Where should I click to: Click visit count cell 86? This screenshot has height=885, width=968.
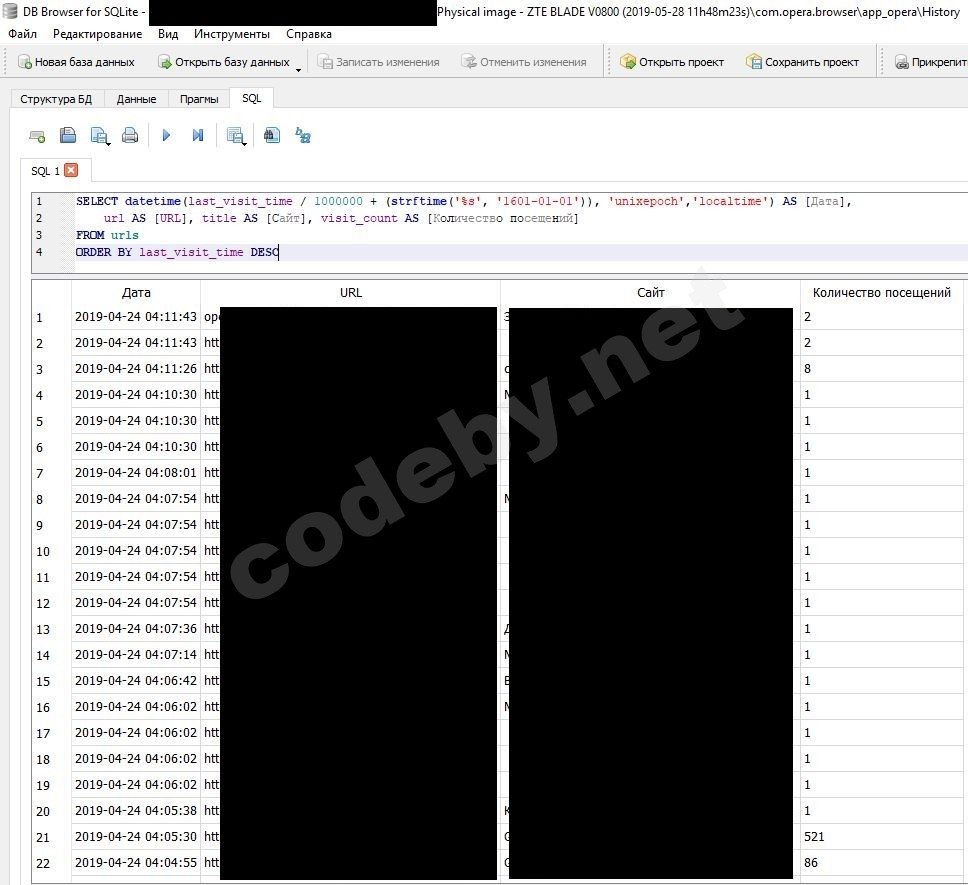tap(883, 863)
